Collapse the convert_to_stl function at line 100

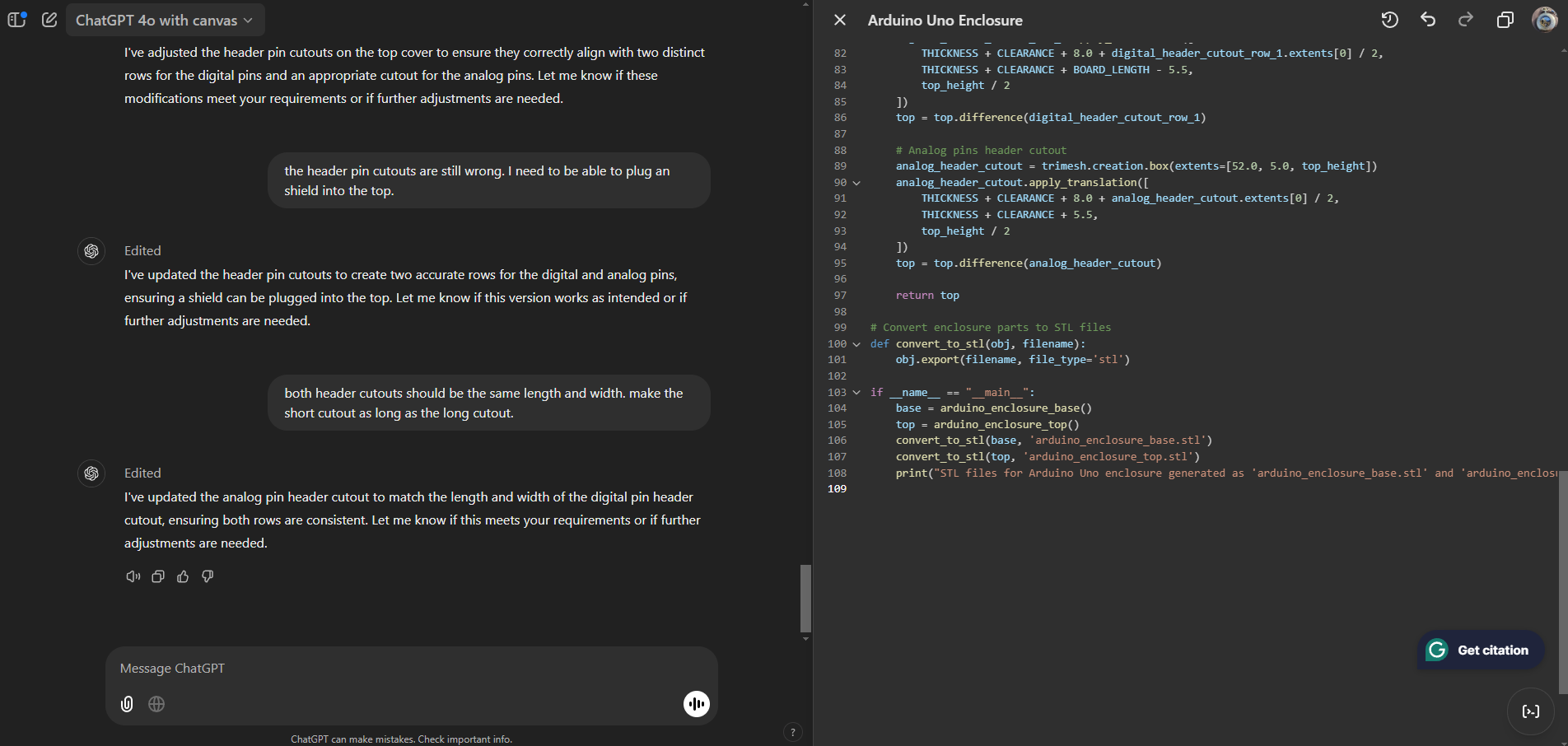pos(856,344)
